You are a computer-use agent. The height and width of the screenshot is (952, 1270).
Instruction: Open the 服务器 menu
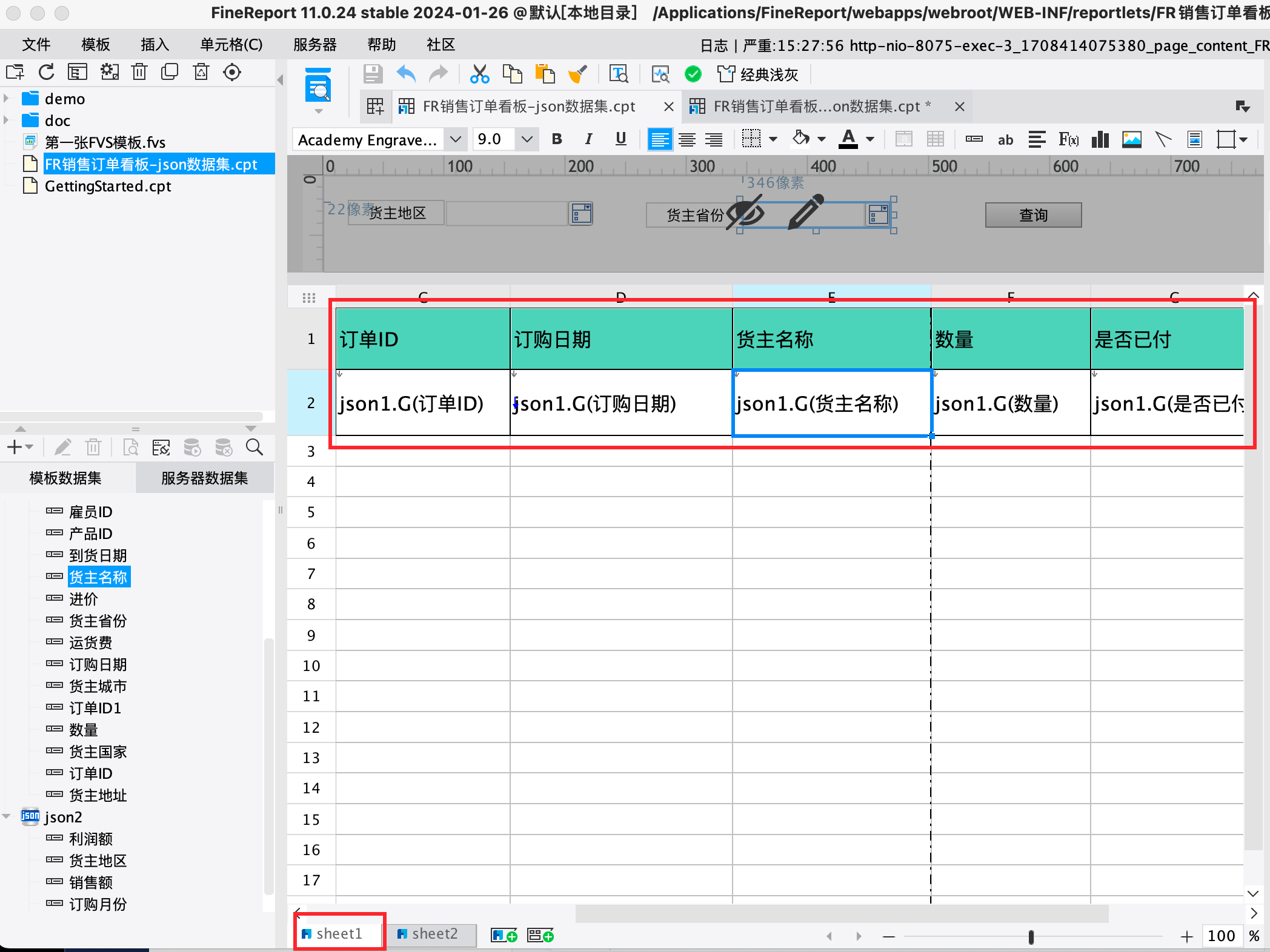coord(314,44)
